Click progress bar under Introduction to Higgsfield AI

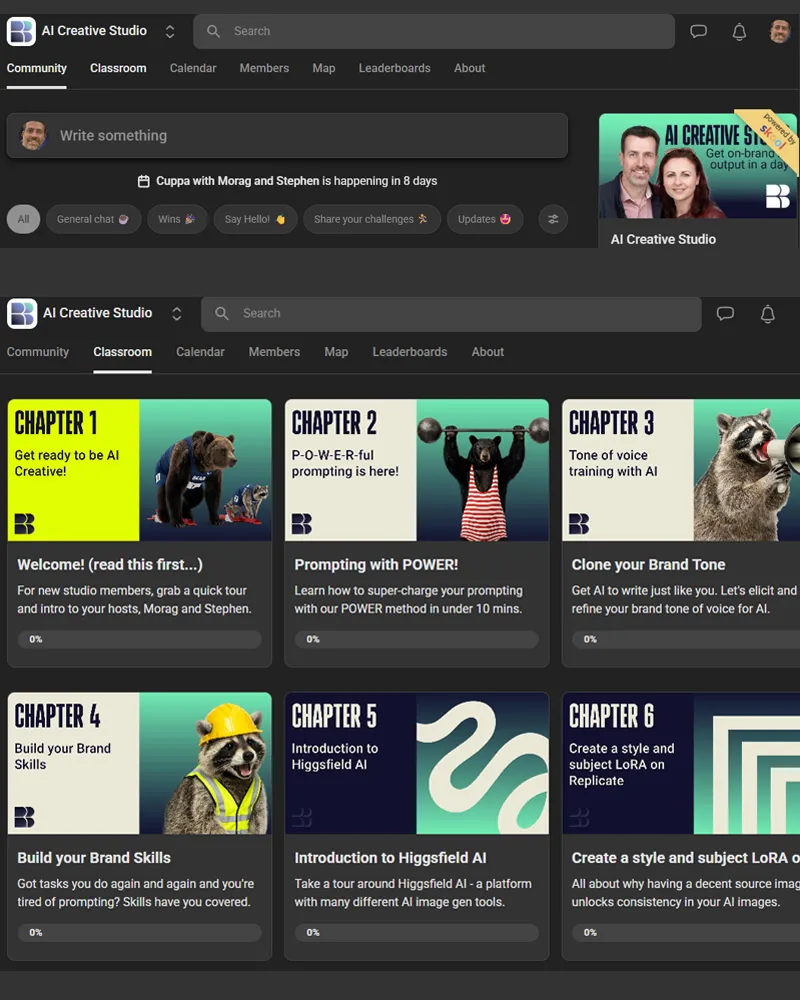point(417,932)
